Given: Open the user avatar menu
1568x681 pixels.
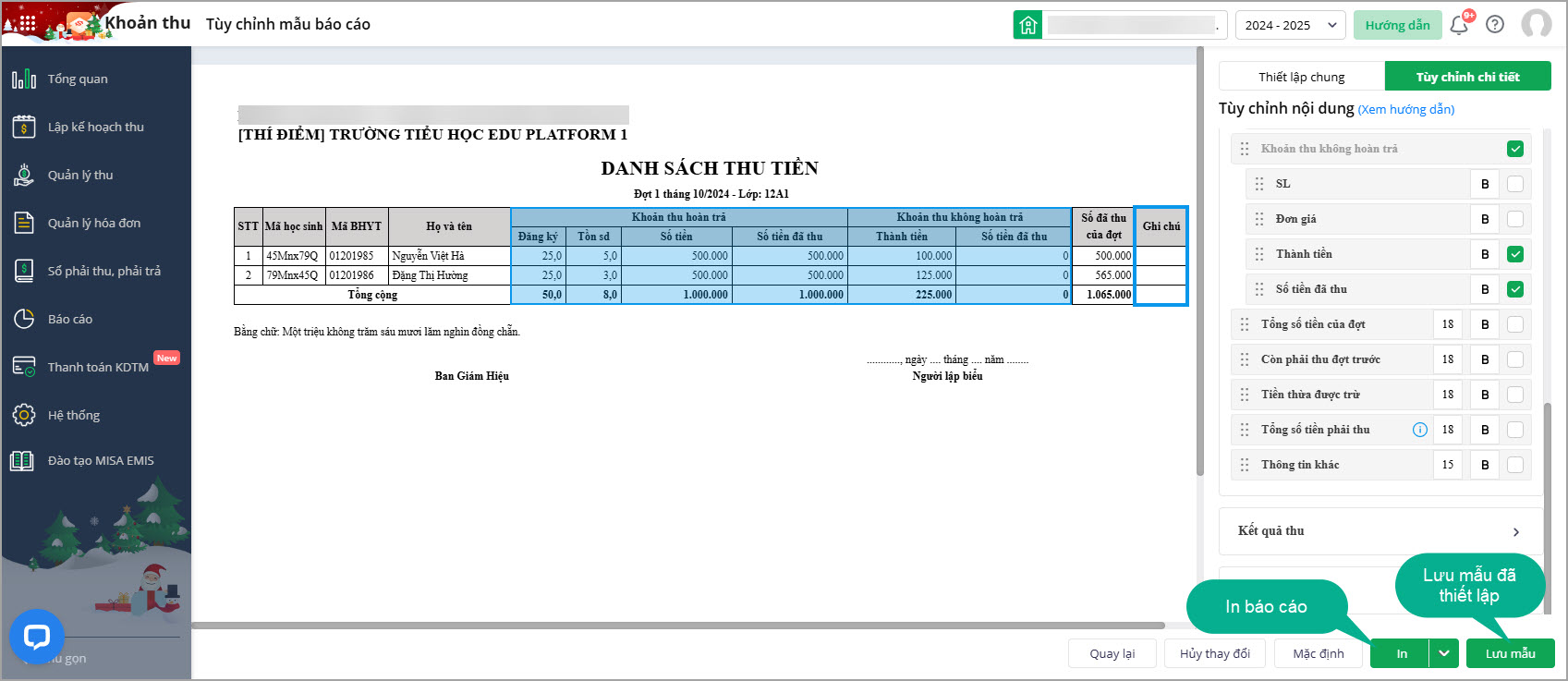Looking at the screenshot, I should coord(1537,25).
